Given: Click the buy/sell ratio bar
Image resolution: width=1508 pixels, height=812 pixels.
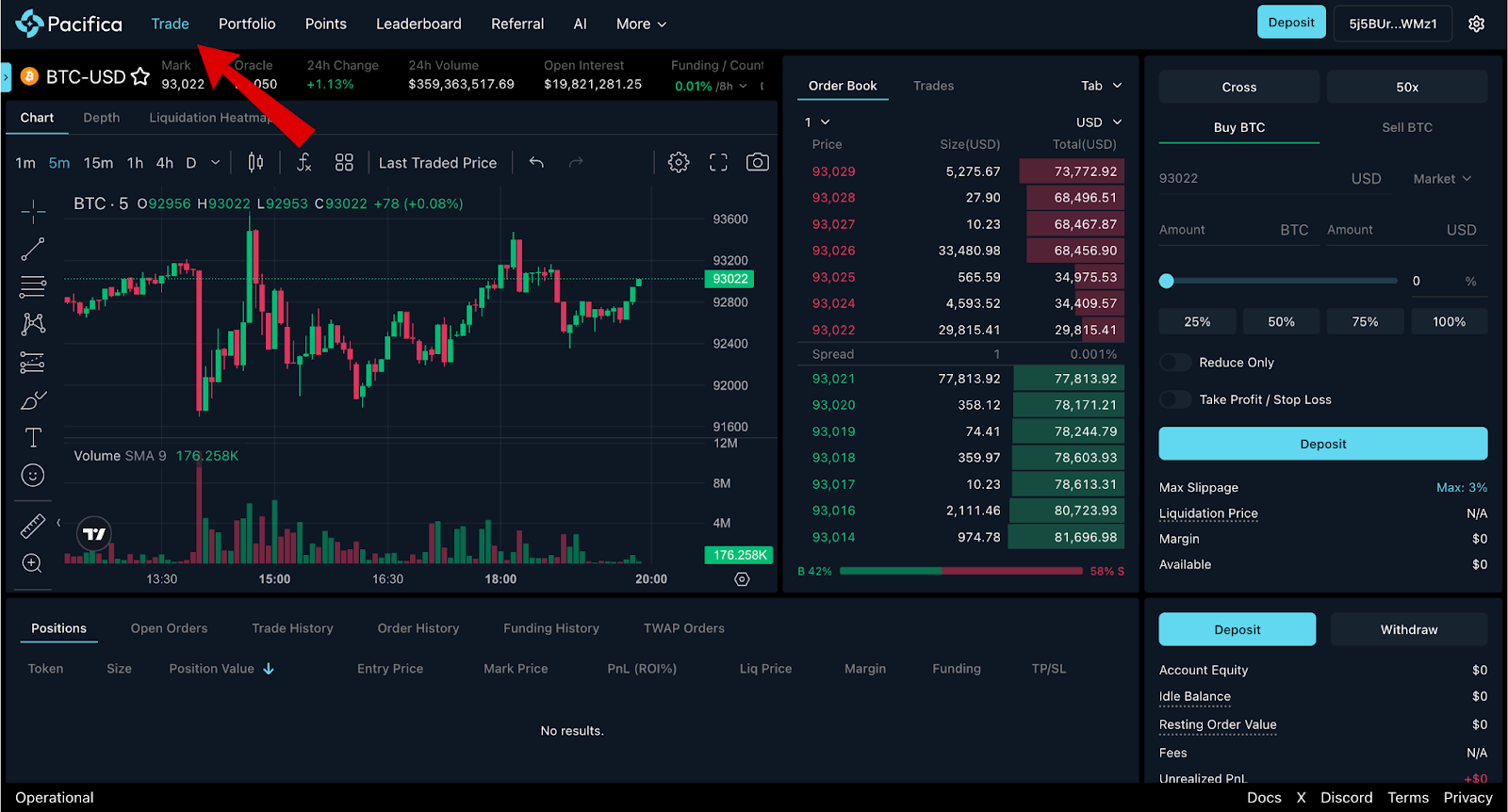Looking at the screenshot, I should [960, 571].
